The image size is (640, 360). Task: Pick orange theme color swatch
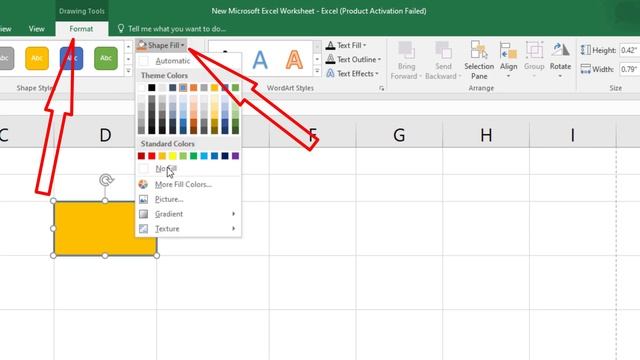tap(193, 88)
